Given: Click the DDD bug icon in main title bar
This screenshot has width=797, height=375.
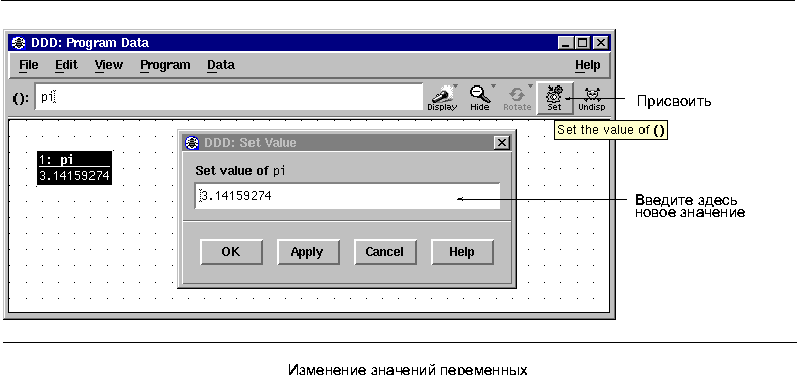Looking at the screenshot, I should point(19,43).
